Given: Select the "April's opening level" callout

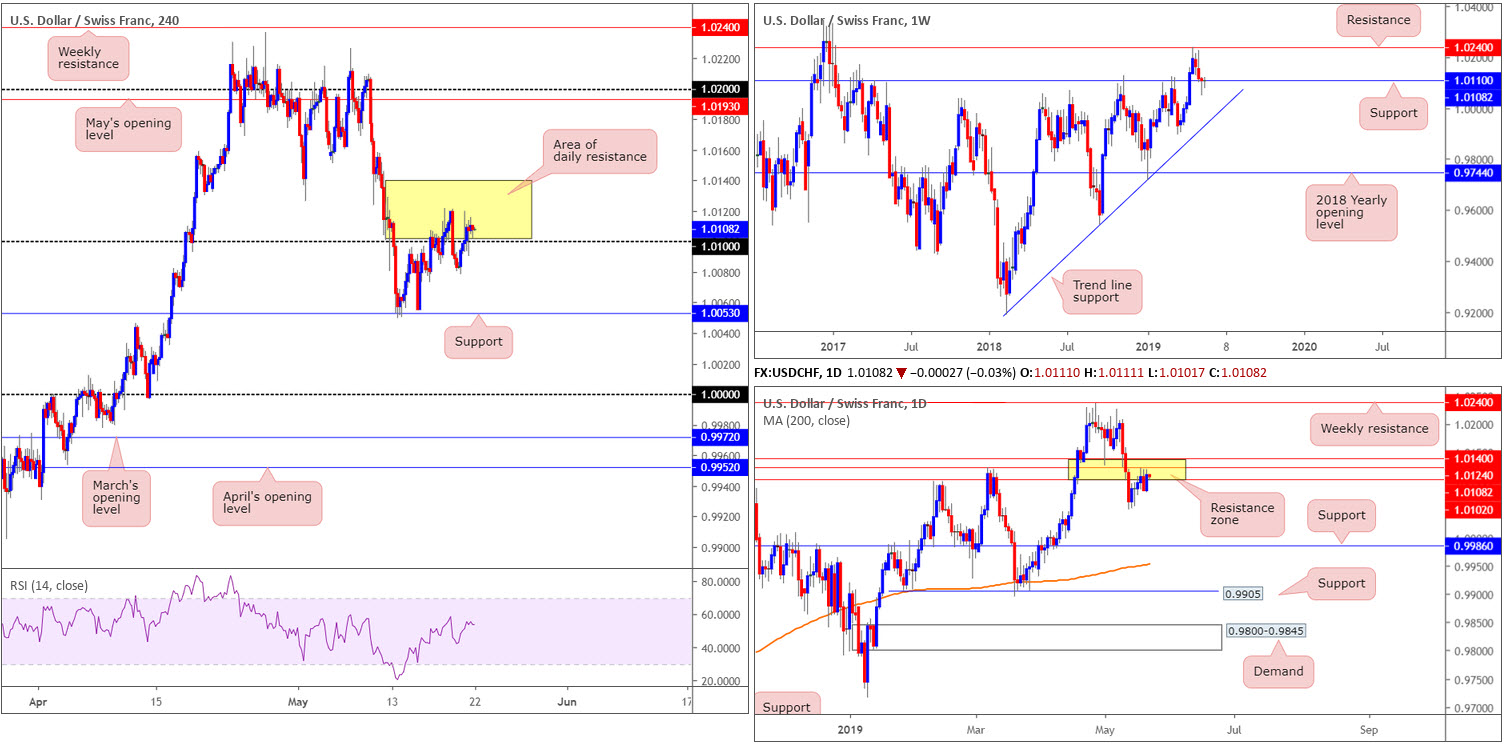Looking at the screenshot, I should pos(267,504).
